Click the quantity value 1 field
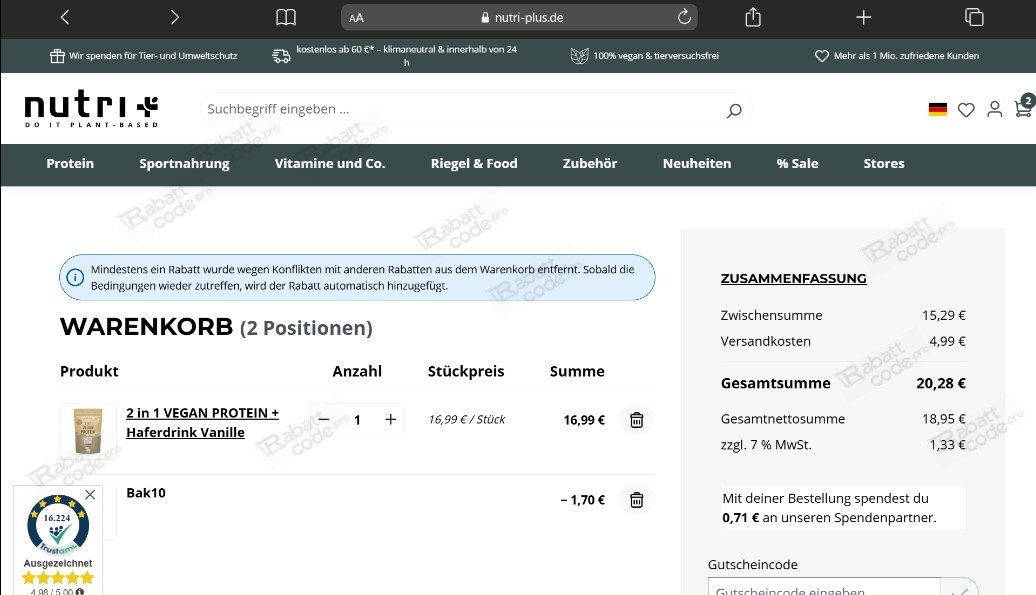1036x595 pixels. 357,420
